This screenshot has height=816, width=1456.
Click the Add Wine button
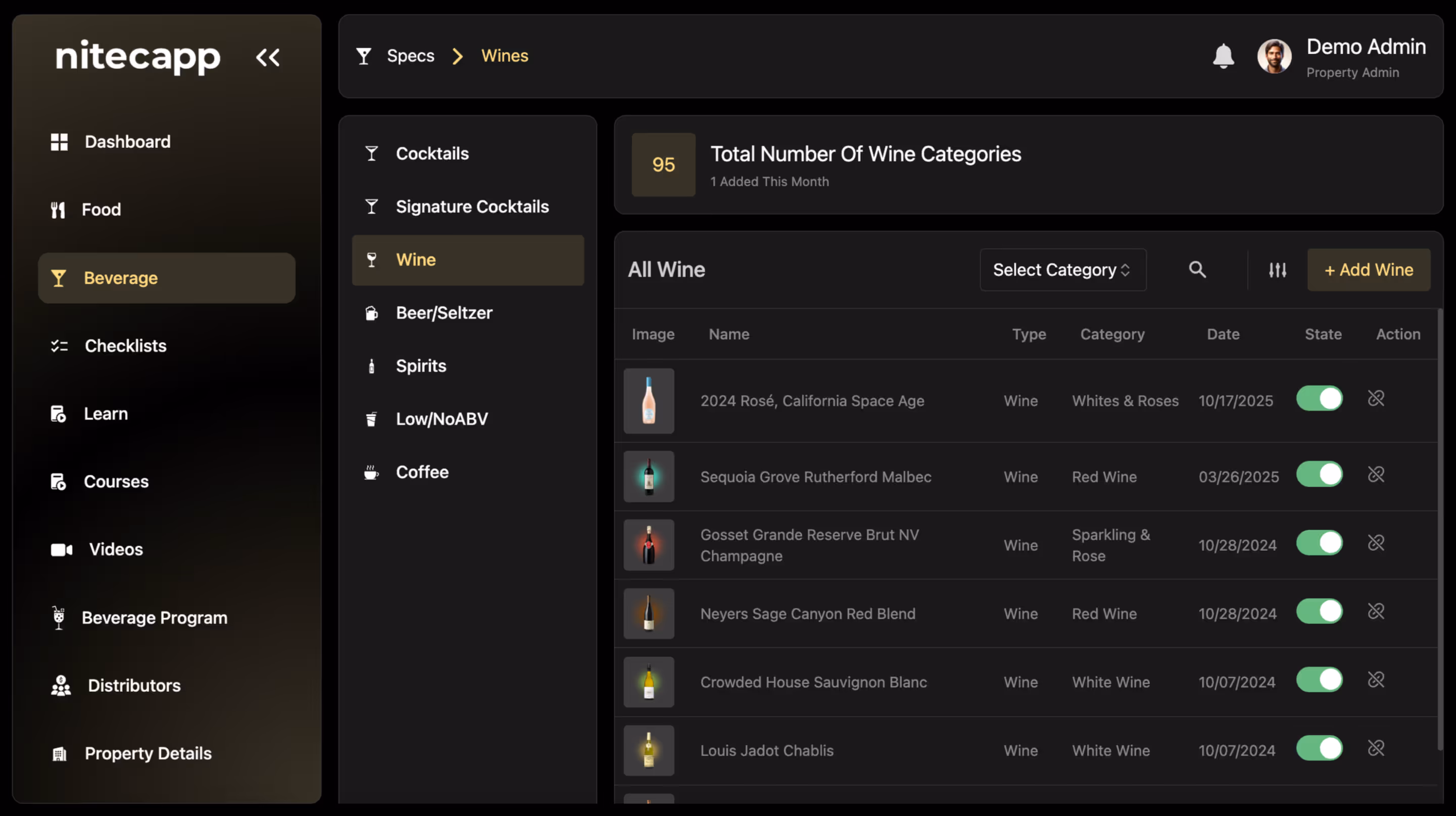[1369, 270]
